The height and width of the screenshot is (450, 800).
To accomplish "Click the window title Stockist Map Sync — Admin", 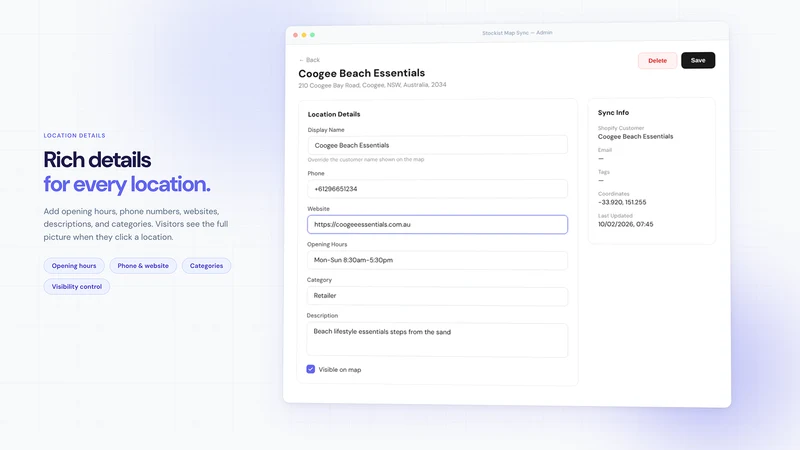I will pyautogui.click(x=517, y=33).
